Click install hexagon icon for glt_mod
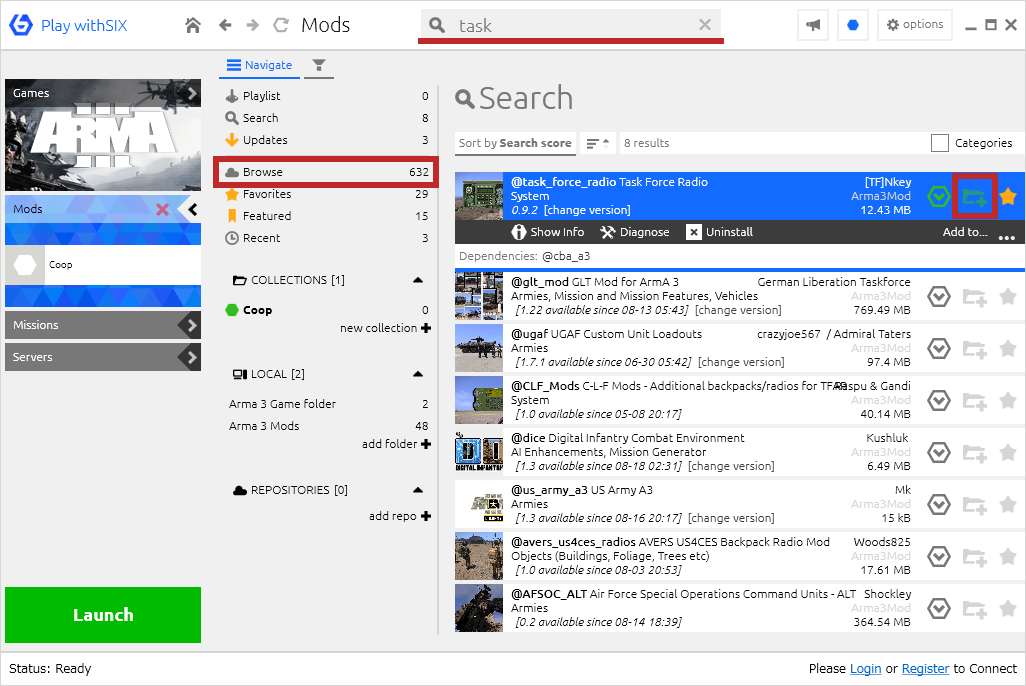This screenshot has width=1026, height=686. pos(939,297)
